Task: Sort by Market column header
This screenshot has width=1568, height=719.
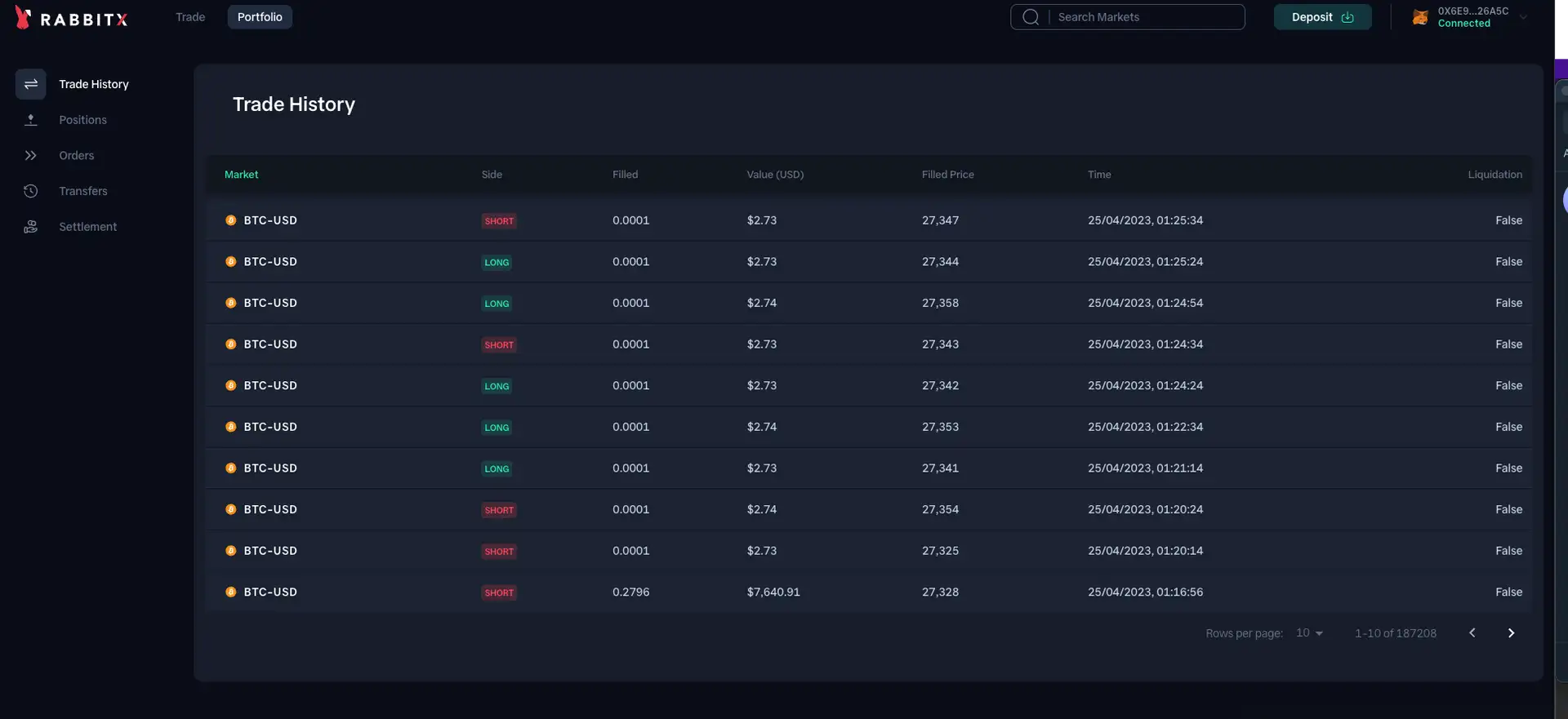Action: pyautogui.click(x=241, y=175)
